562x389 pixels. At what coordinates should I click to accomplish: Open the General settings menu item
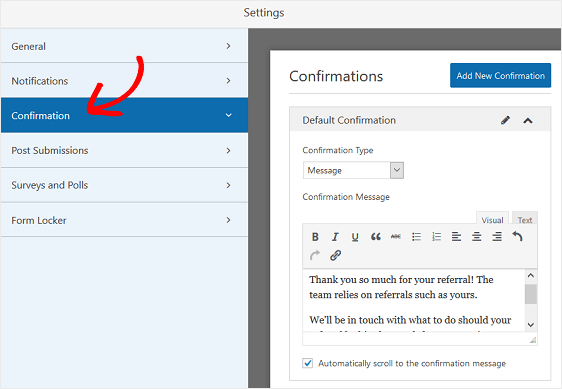click(124, 46)
